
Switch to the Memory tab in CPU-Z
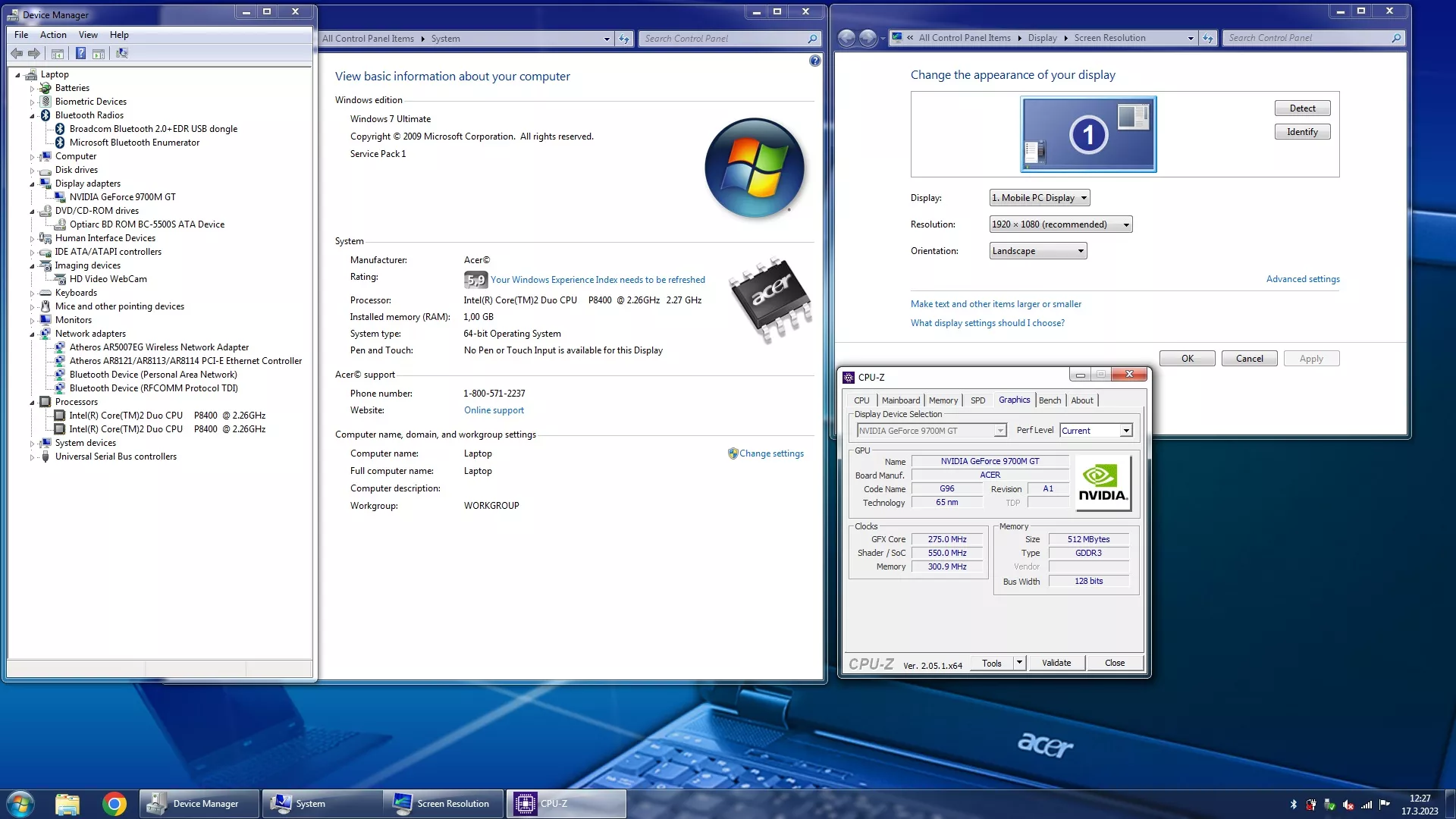point(943,400)
